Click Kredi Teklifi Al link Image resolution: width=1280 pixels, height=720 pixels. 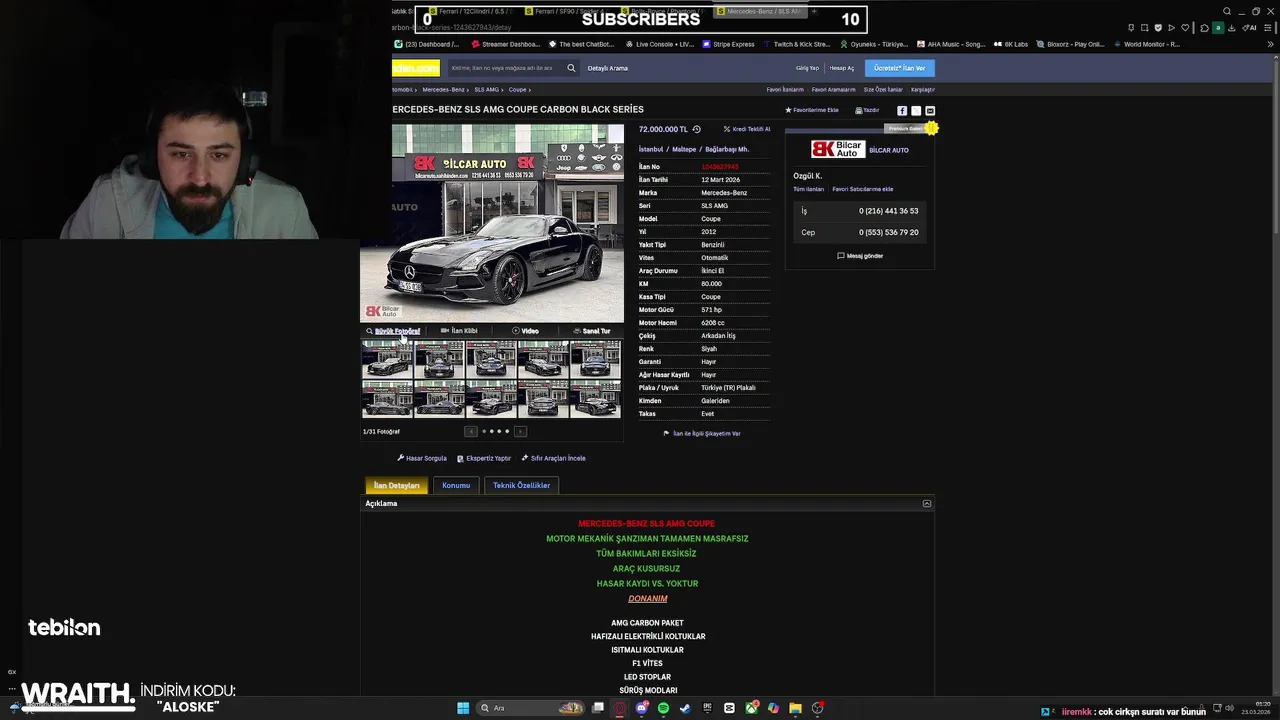[x=747, y=129]
